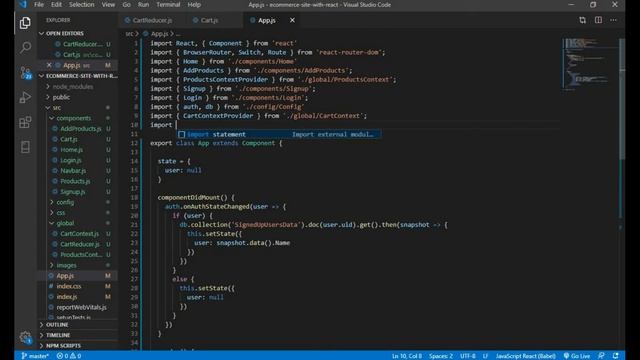Open reportWebVitals.js in the file tree
Viewport: 640px width, 360px height.
click(x=81, y=307)
